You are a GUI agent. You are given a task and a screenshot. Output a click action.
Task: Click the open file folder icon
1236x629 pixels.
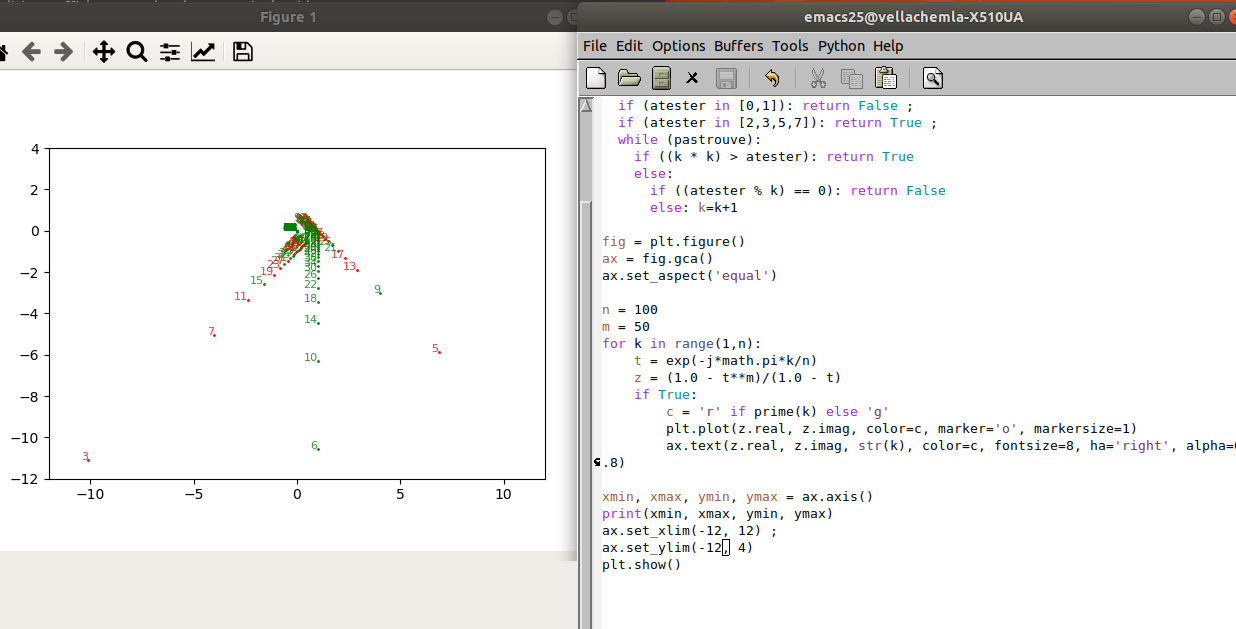pos(629,78)
